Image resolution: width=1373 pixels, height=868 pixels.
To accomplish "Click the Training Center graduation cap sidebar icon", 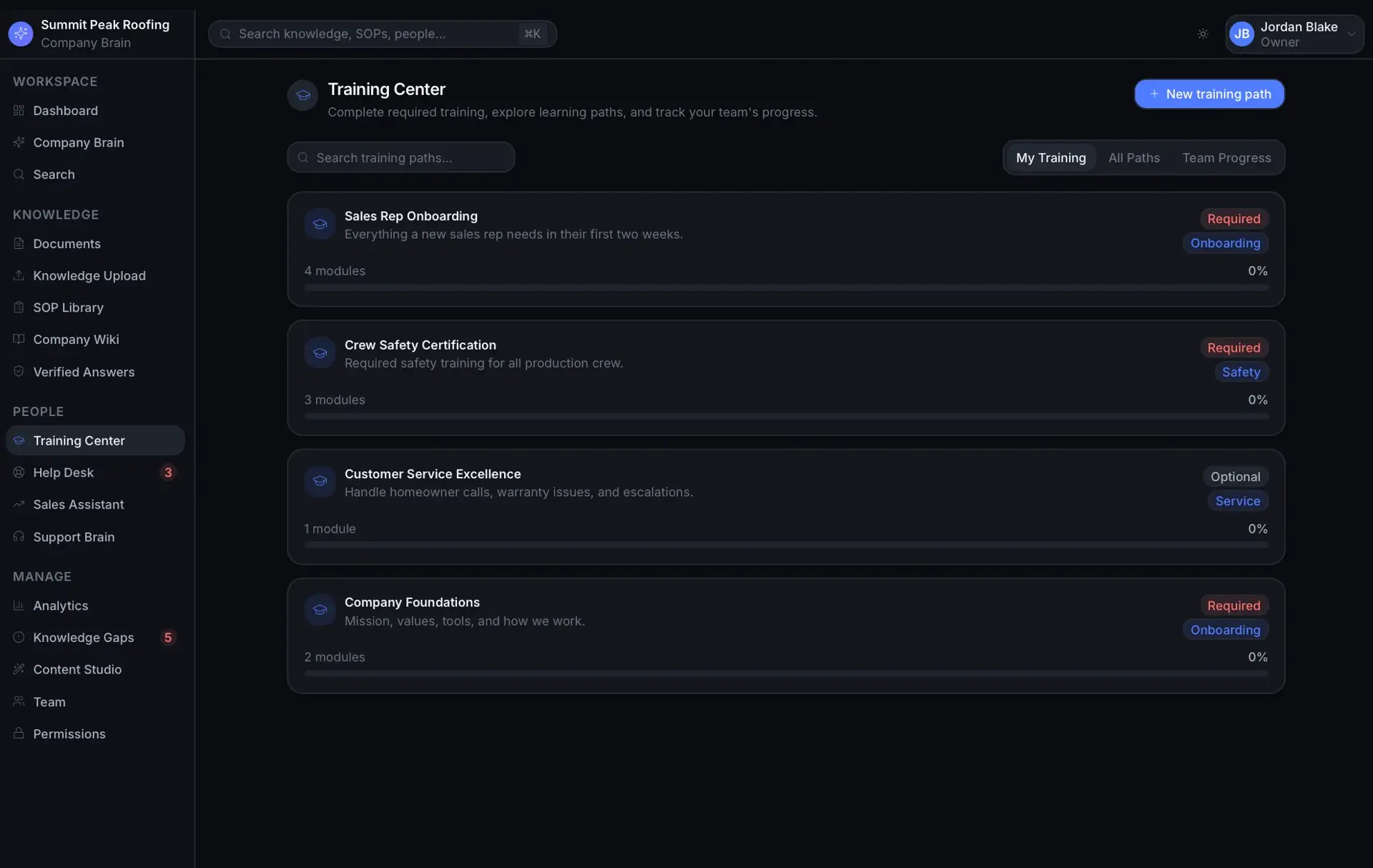I will click(19, 440).
